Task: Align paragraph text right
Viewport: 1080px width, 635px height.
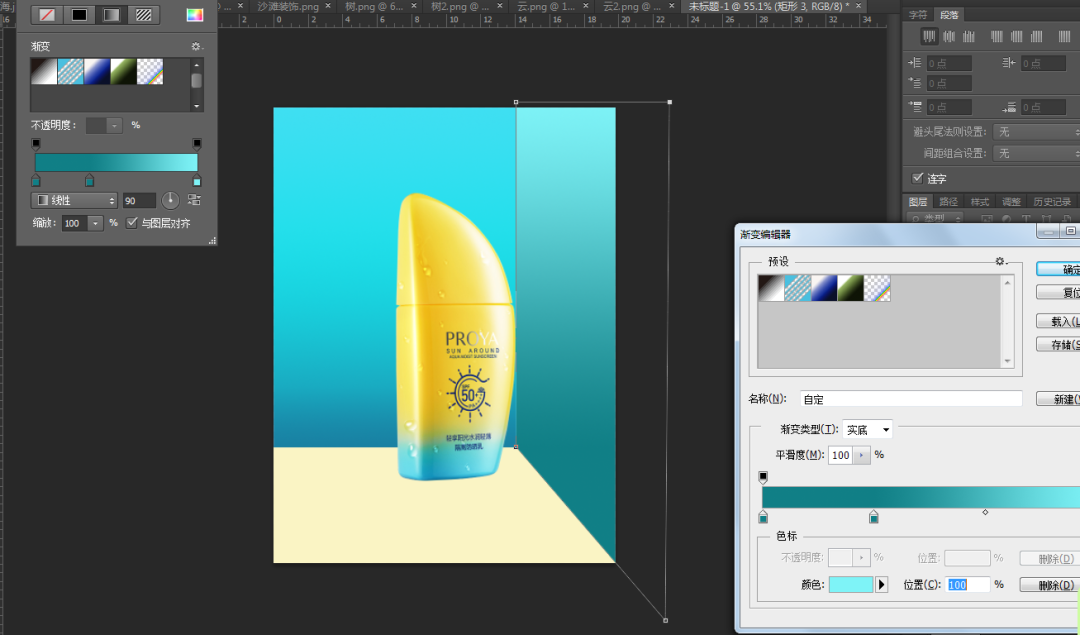Action: (x=968, y=36)
